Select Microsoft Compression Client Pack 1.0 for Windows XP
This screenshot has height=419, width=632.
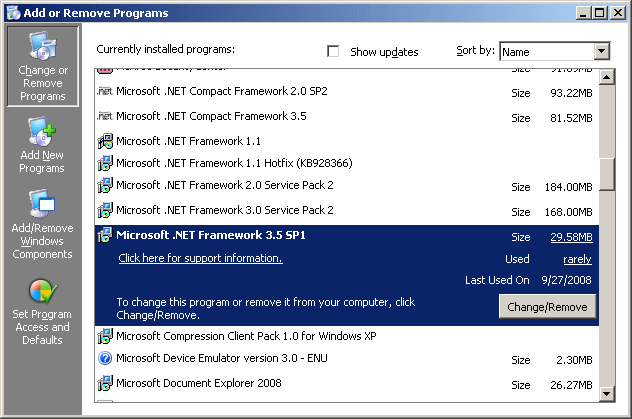(246, 336)
